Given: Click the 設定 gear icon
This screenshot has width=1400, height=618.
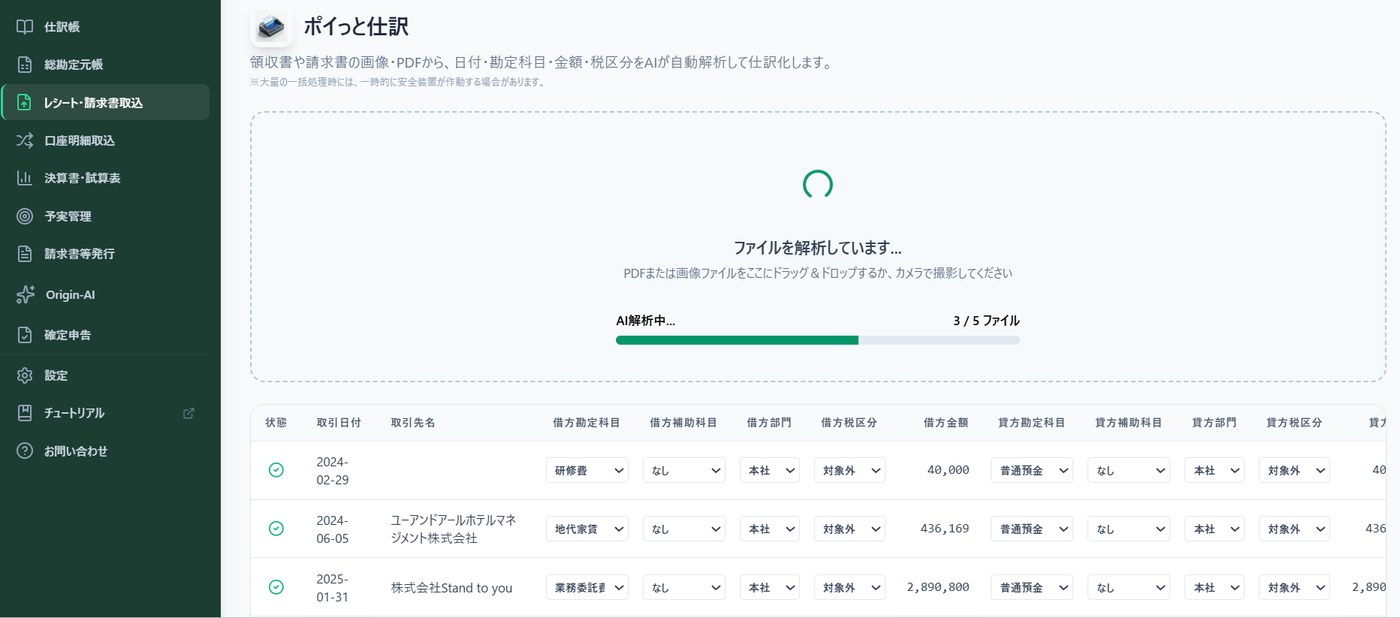Looking at the screenshot, I should pyautogui.click(x=25, y=375).
